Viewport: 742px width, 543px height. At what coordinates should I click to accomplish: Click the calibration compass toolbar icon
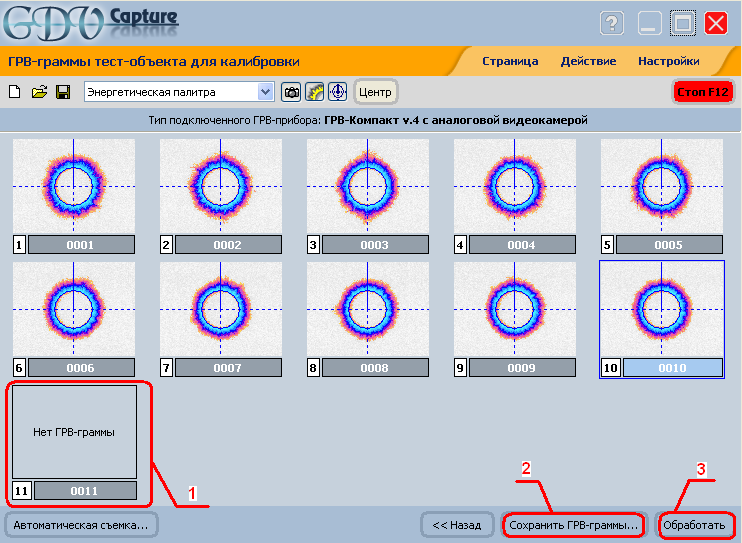(337, 92)
